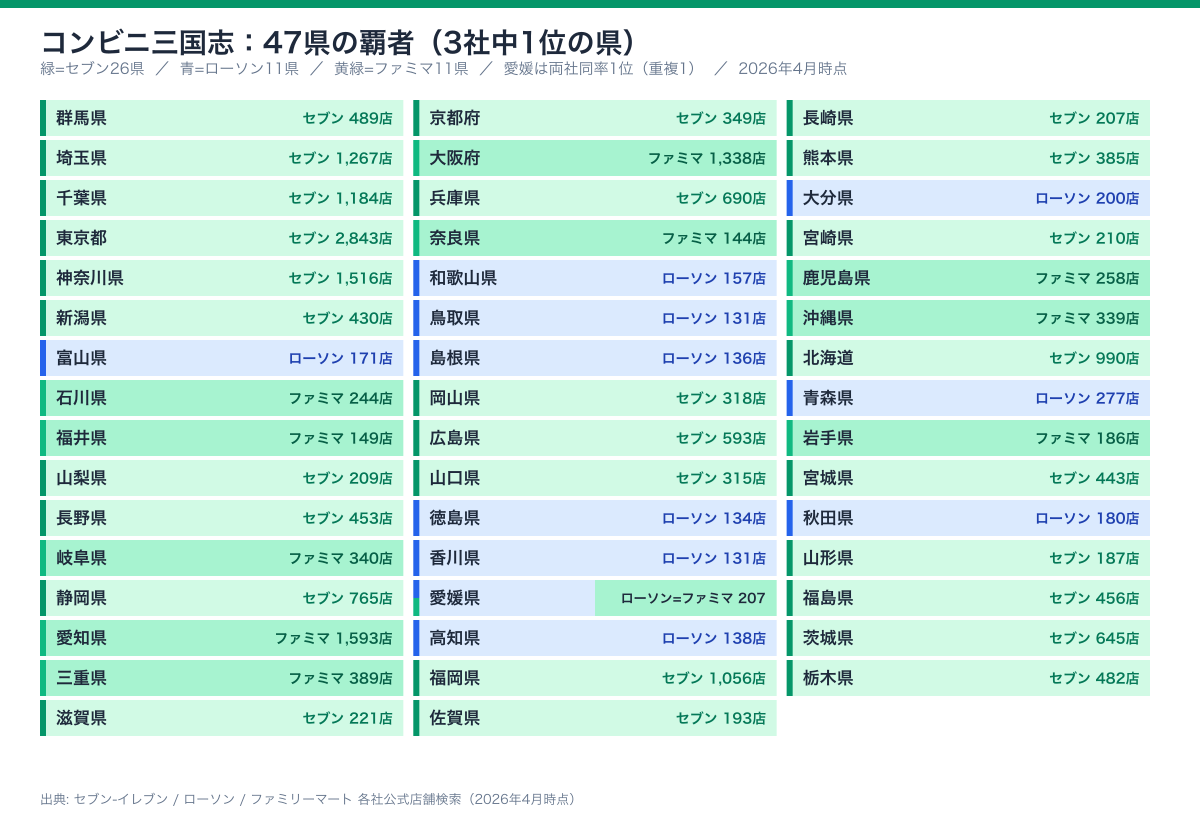Select the 新潟県 row
This screenshot has width=1200, height=820.
(222, 318)
